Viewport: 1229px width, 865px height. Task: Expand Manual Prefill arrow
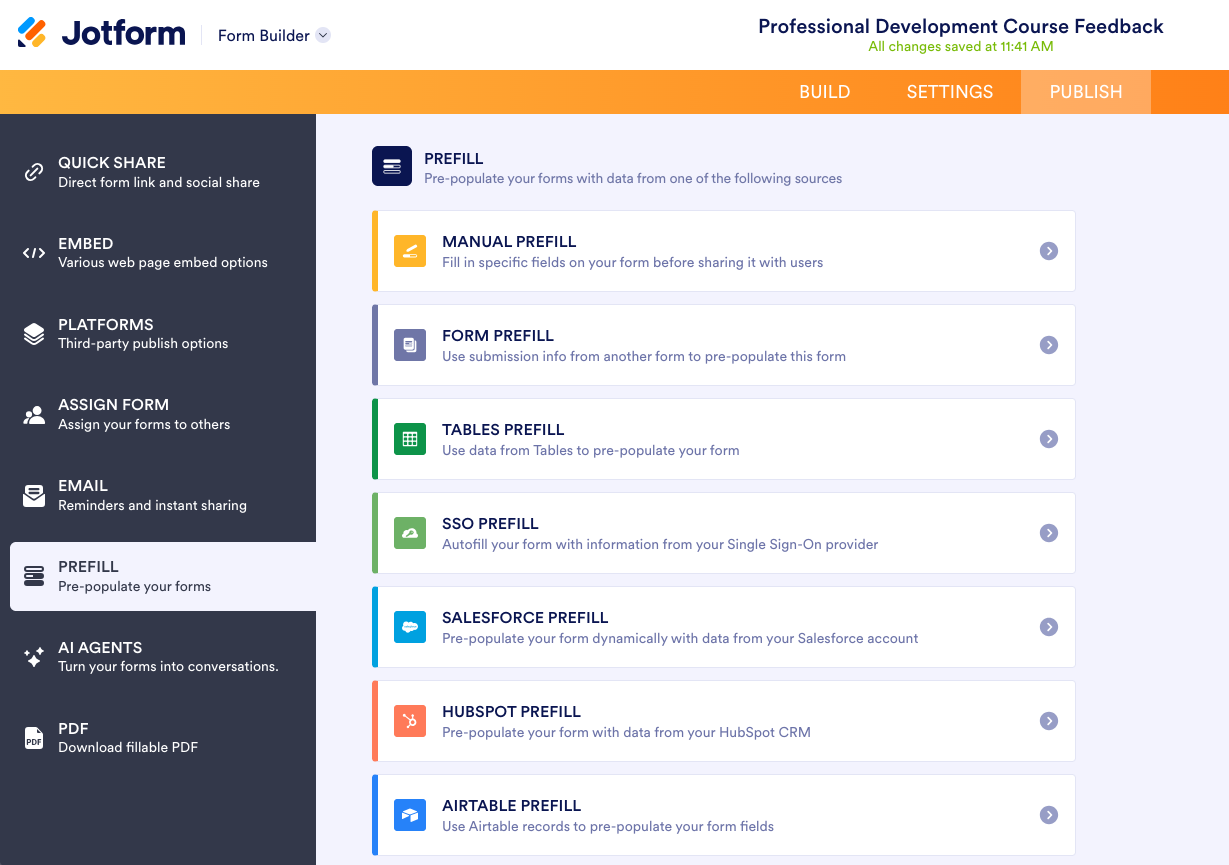pyautogui.click(x=1048, y=251)
